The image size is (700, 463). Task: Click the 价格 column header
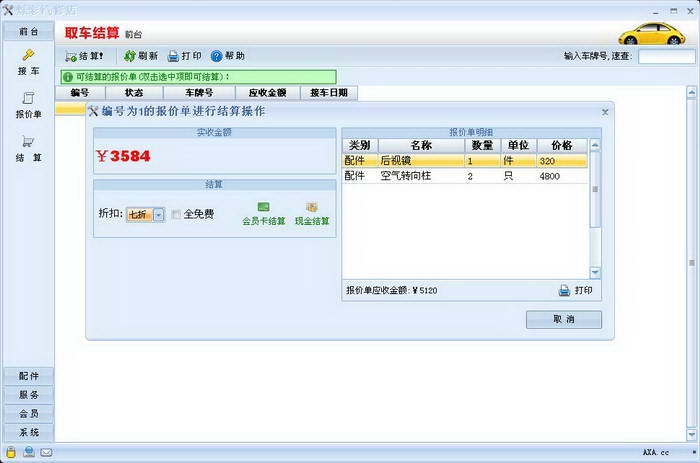562,146
